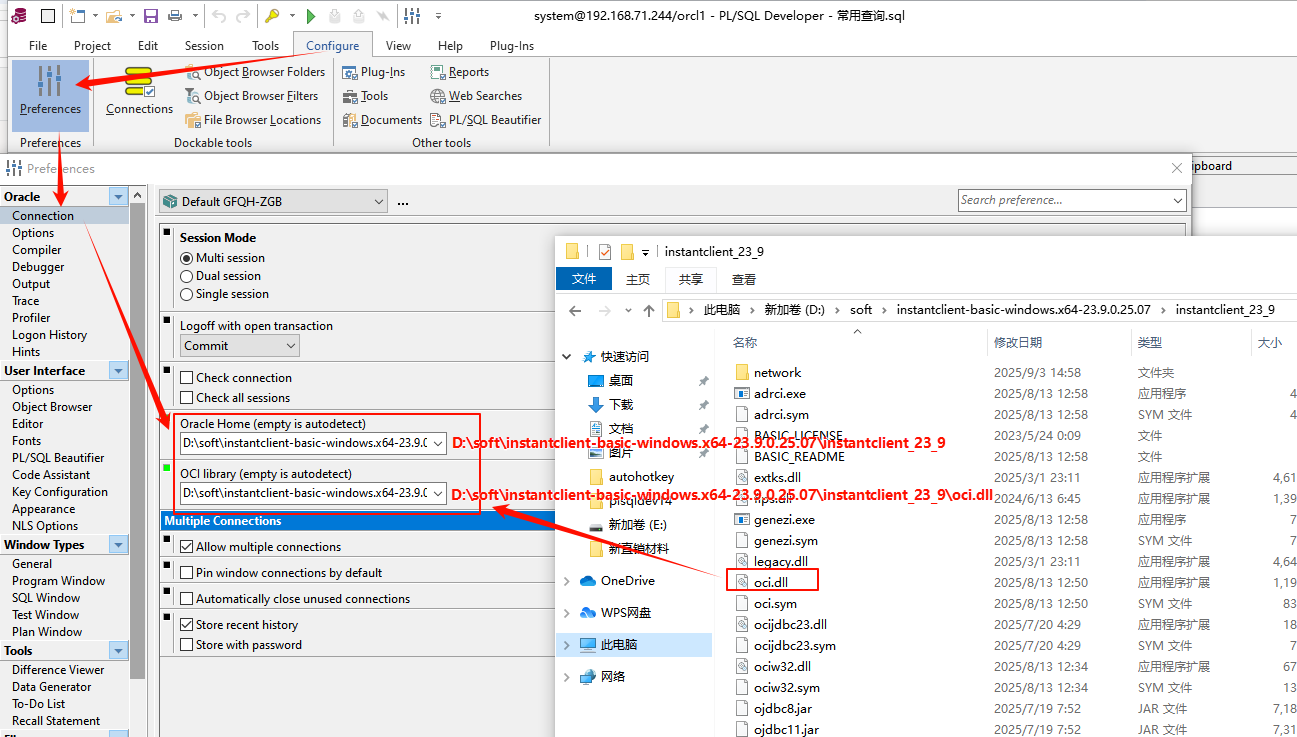This screenshot has width=1297, height=737.
Task: Click Explorer up-one-level arrow
Action: tap(649, 310)
